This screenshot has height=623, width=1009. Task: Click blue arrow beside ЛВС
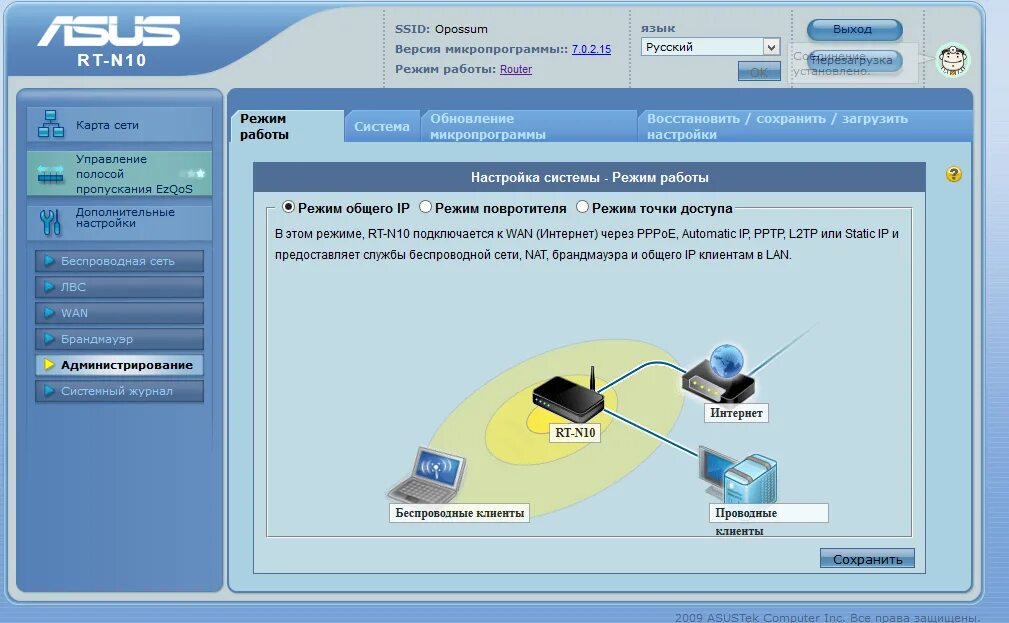pos(49,286)
